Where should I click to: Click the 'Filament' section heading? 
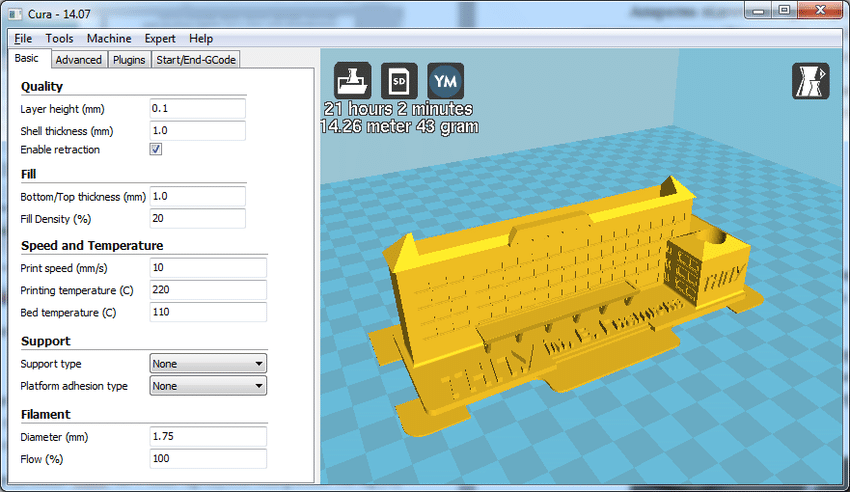click(46, 415)
